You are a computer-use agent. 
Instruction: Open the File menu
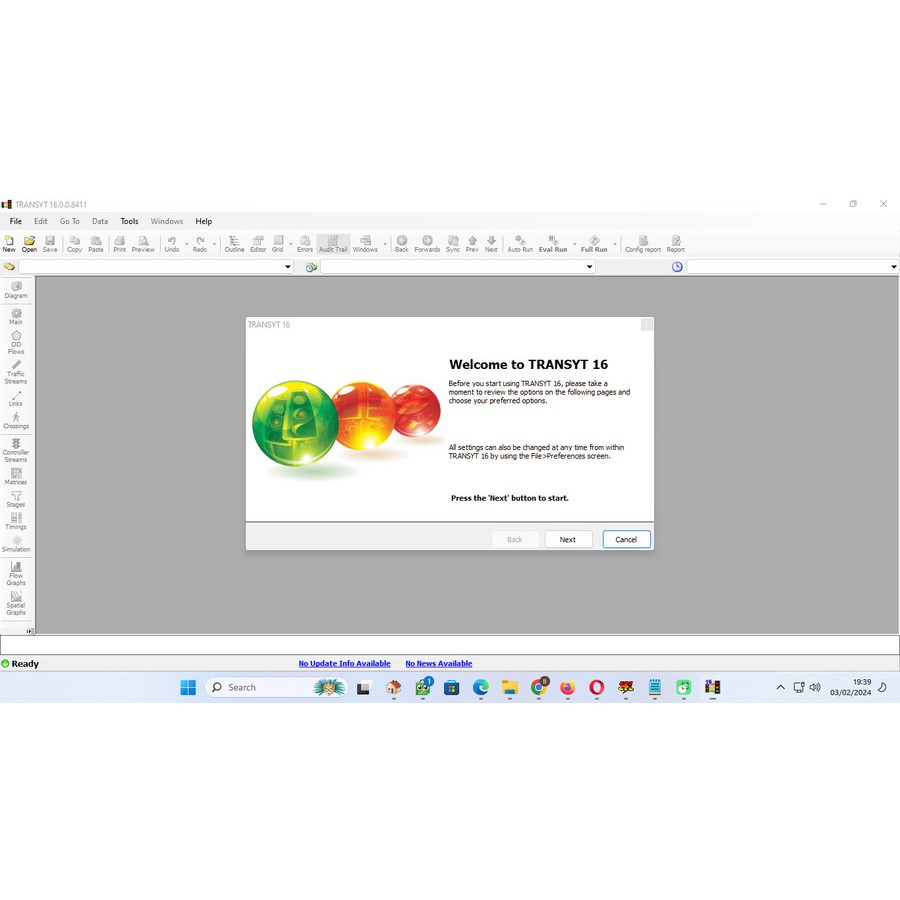(x=15, y=221)
